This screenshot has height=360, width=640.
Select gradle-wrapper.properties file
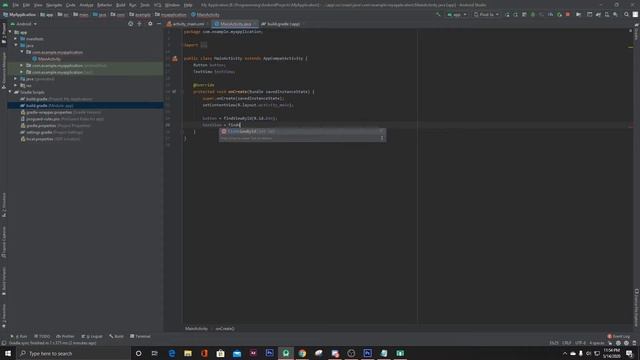(61, 112)
